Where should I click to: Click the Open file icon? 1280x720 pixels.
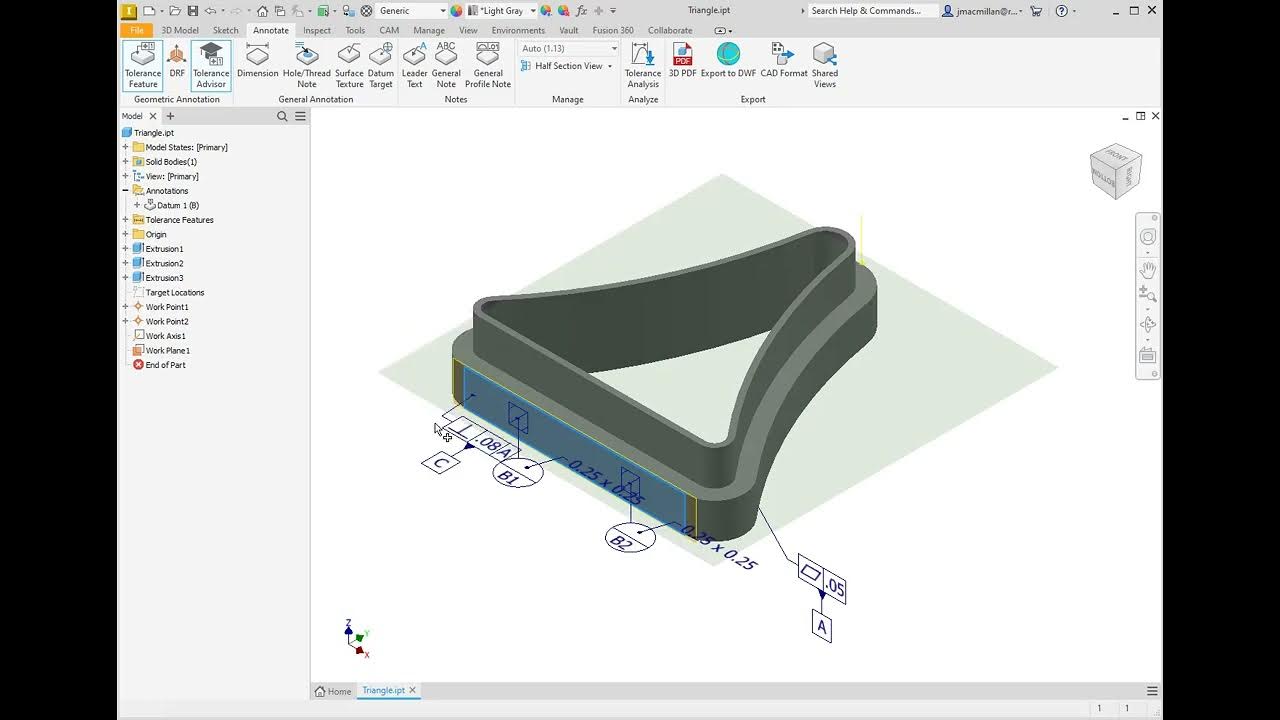(177, 11)
